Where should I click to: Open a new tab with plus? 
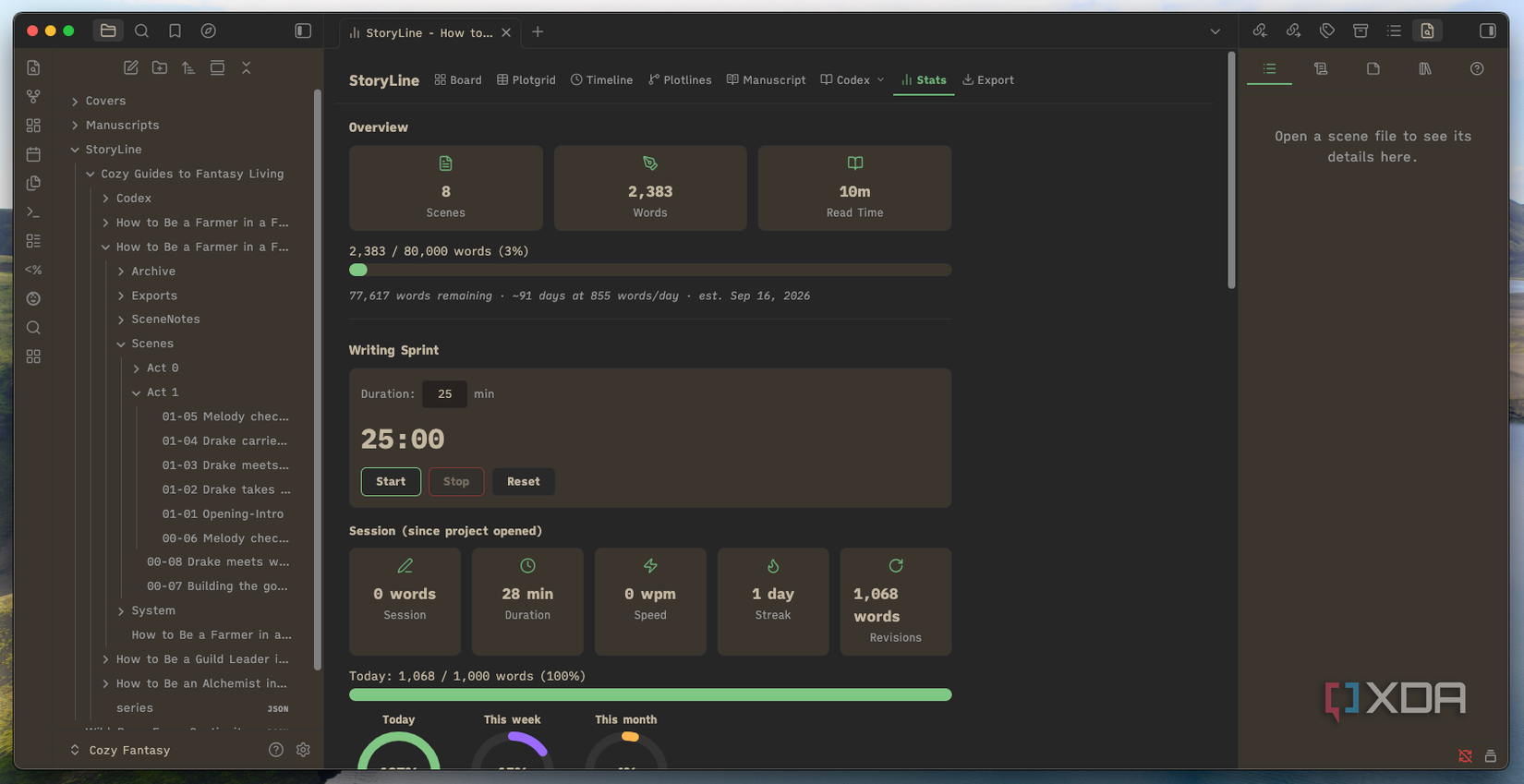point(538,31)
